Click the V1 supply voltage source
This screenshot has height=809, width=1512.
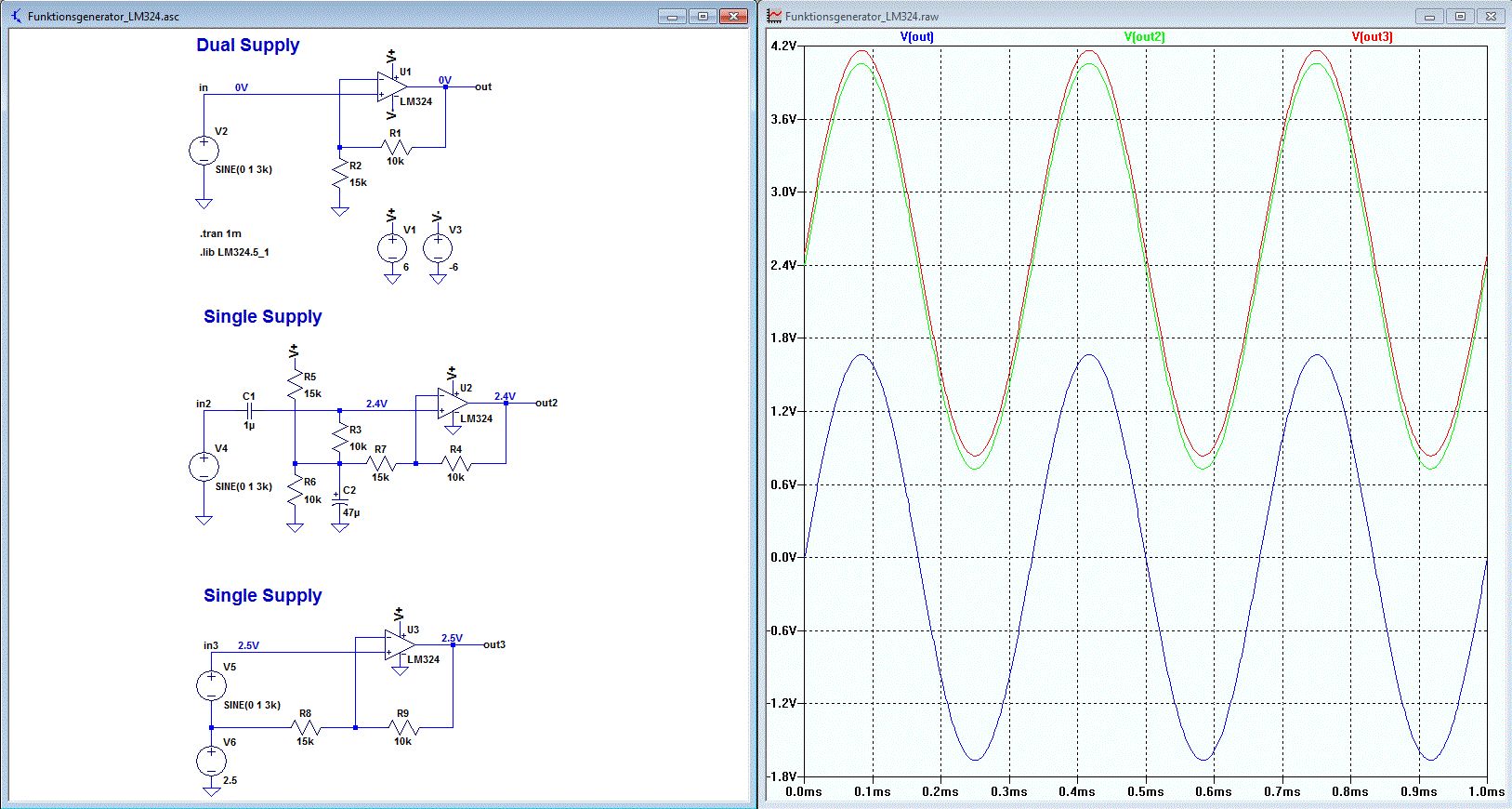tap(392, 248)
